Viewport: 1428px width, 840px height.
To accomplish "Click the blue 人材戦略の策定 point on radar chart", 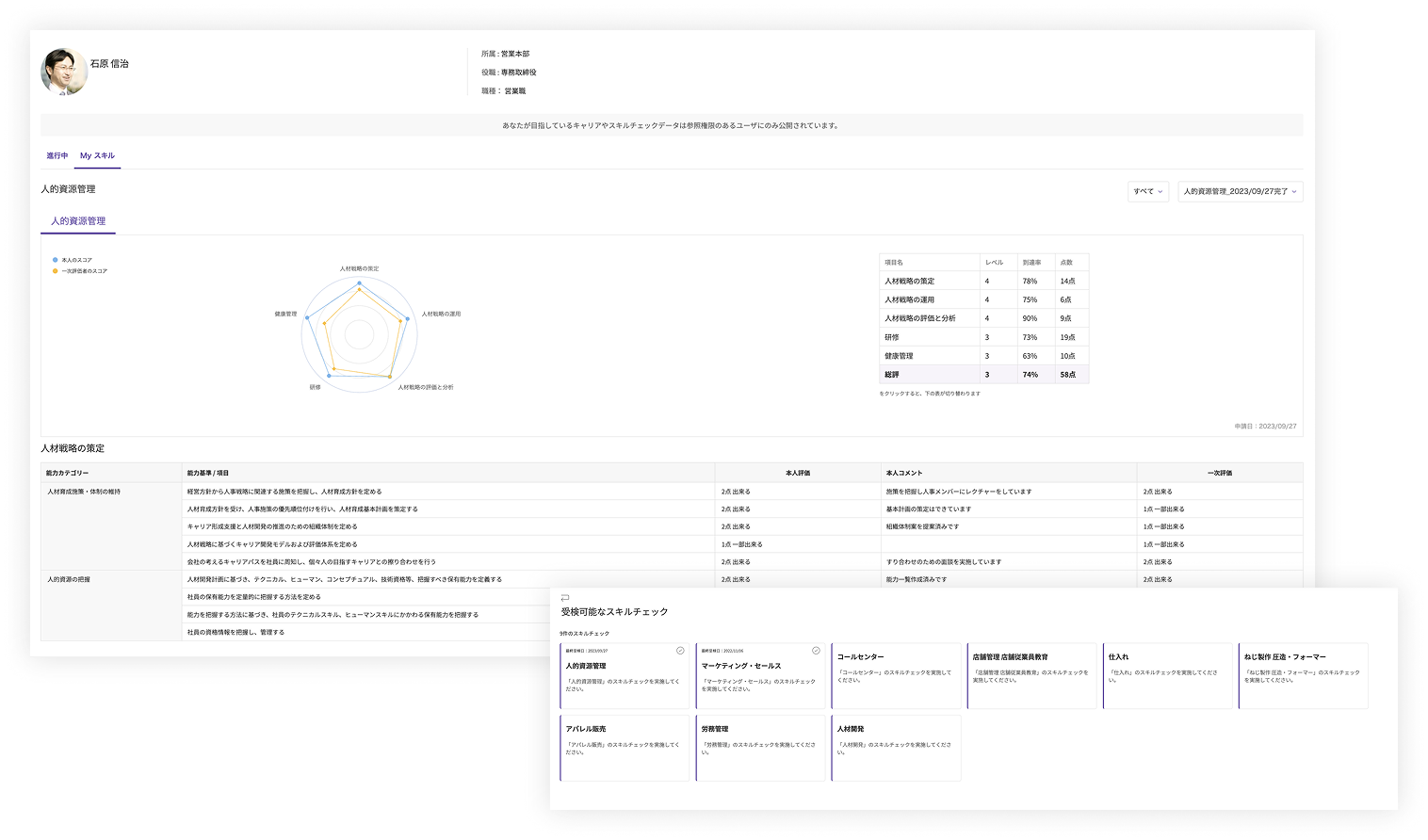I will [x=359, y=283].
